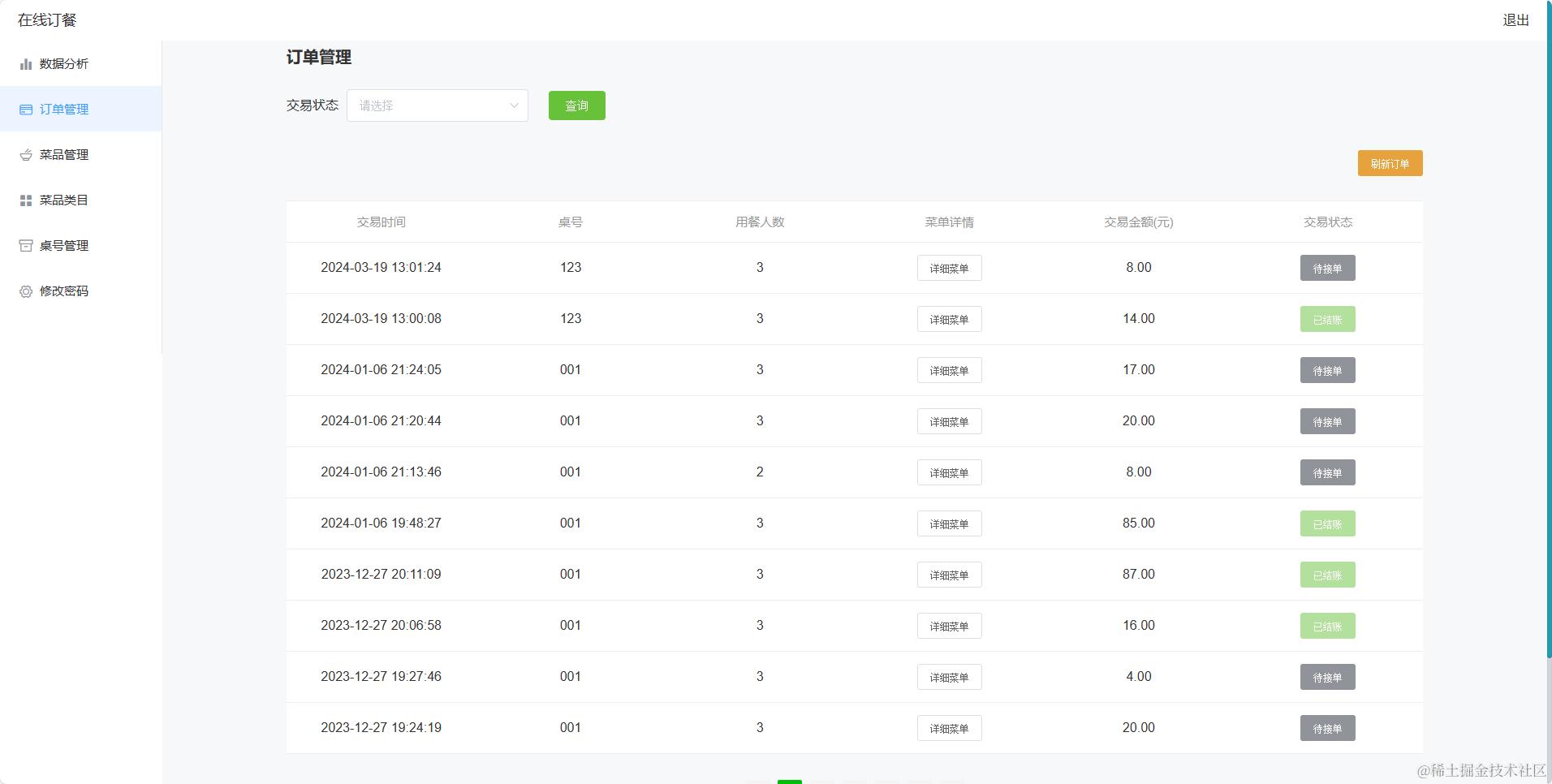1552x784 pixels.
Task: Open 详细菜单 for order 2023-12-27 20:06:58
Action: pyautogui.click(x=949, y=626)
